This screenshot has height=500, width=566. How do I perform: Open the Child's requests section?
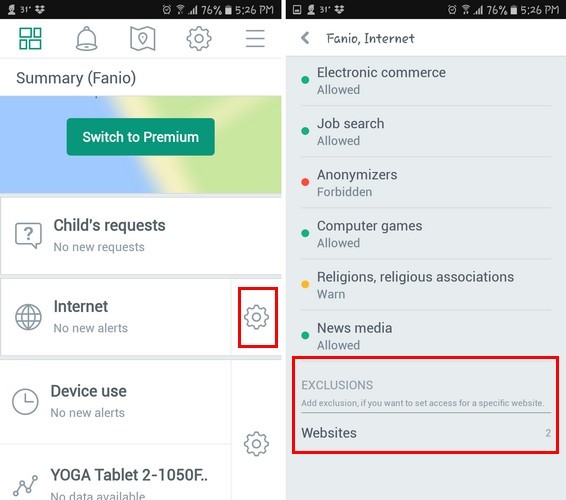pyautogui.click(x=141, y=236)
